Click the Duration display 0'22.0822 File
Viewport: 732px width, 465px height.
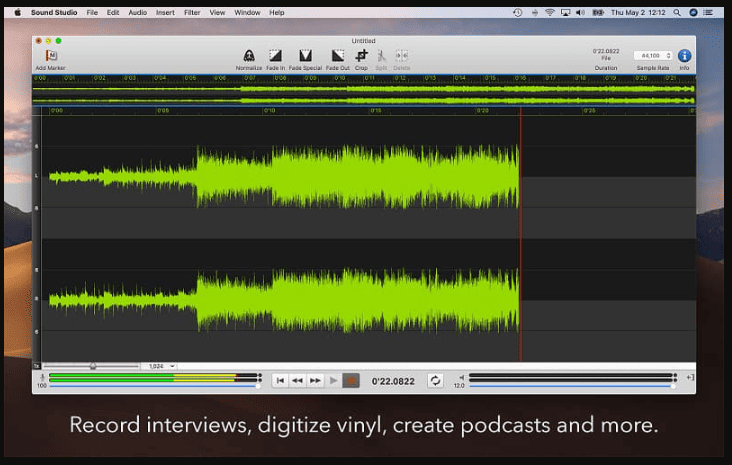coord(606,55)
